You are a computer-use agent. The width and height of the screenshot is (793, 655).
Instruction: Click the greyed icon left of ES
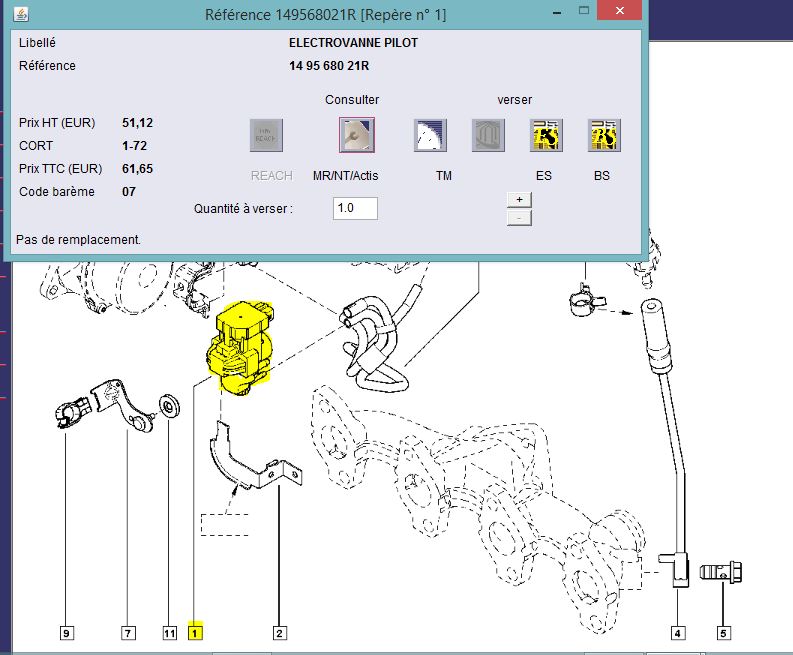(x=488, y=135)
